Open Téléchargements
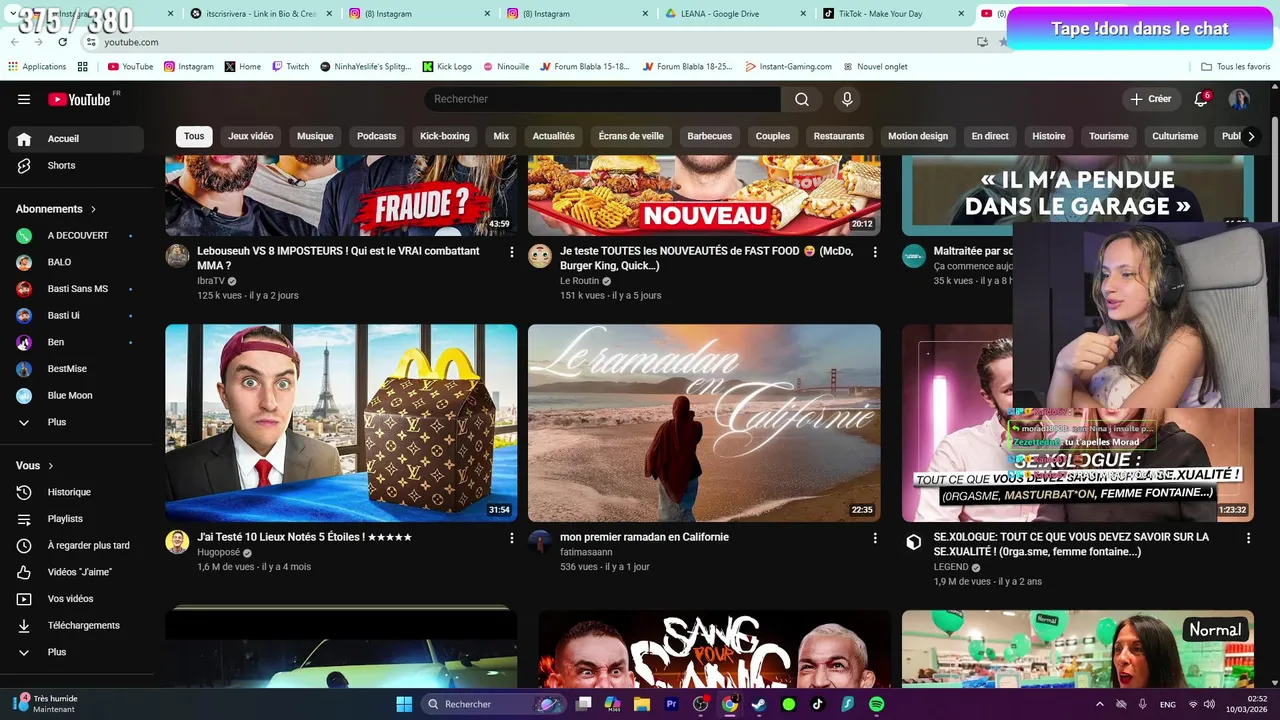Viewport: 1280px width, 720px height. pos(76,625)
